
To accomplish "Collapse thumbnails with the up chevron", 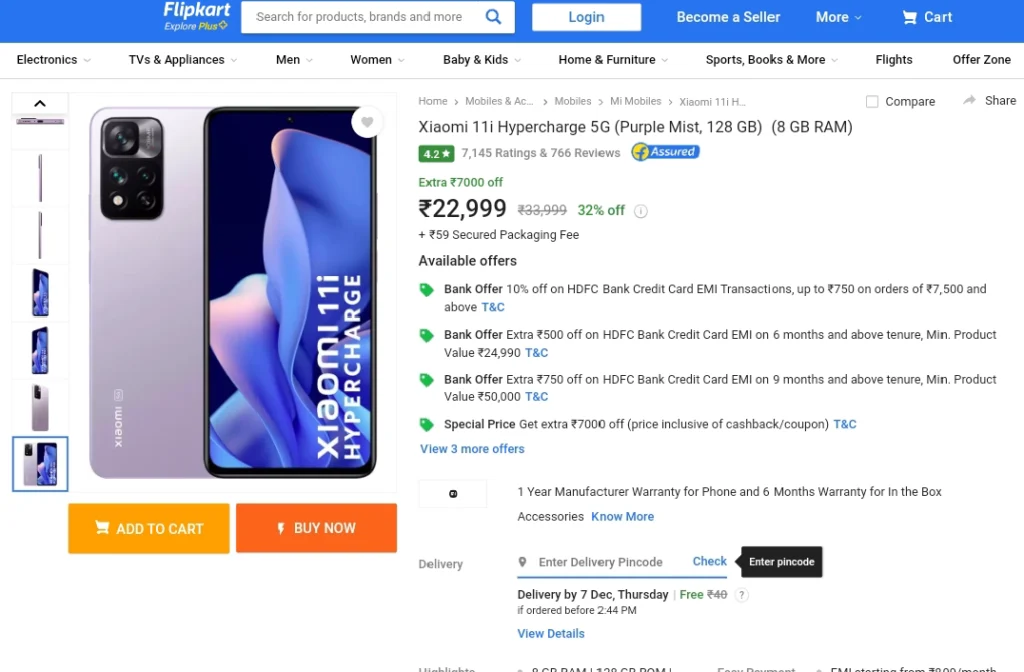I will point(40,103).
